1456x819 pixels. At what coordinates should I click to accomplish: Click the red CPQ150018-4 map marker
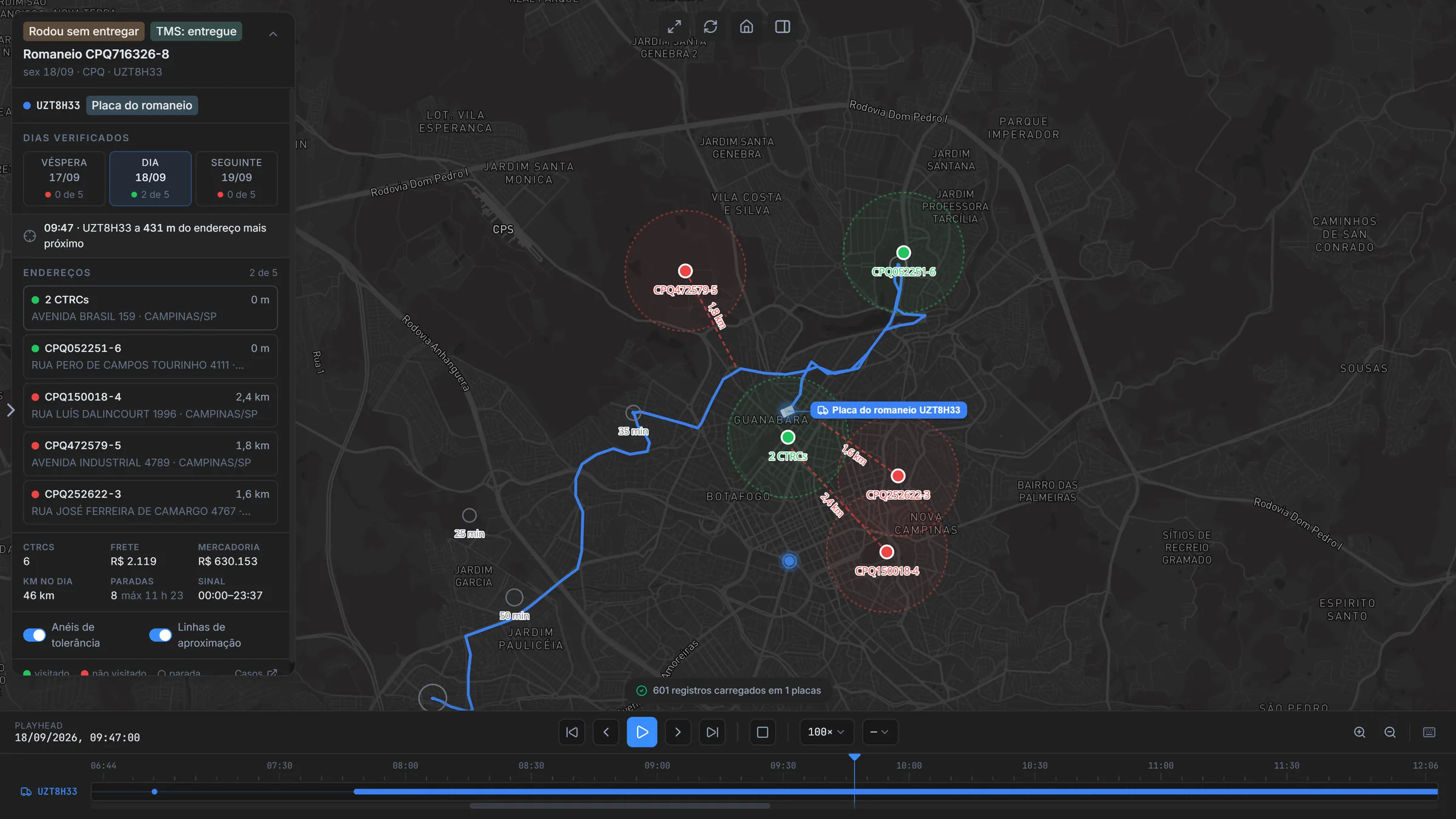(886, 551)
